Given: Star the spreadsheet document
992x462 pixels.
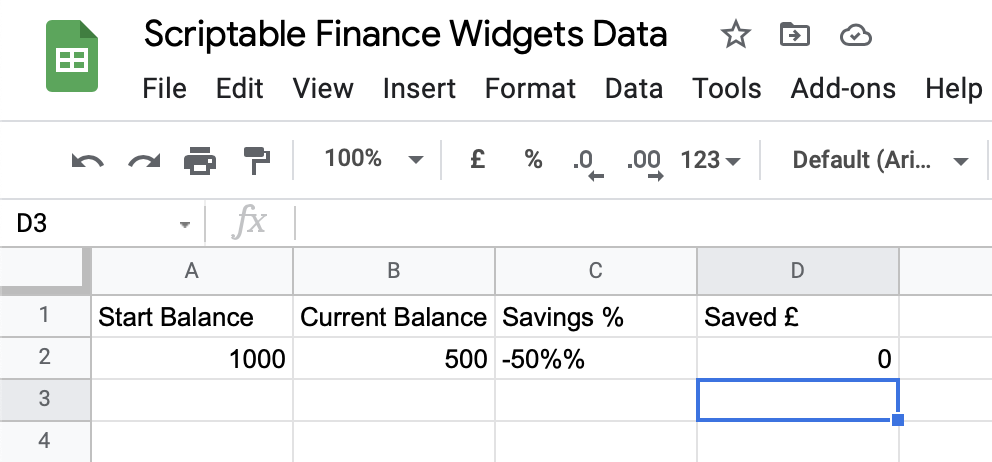Looking at the screenshot, I should coord(735,36).
